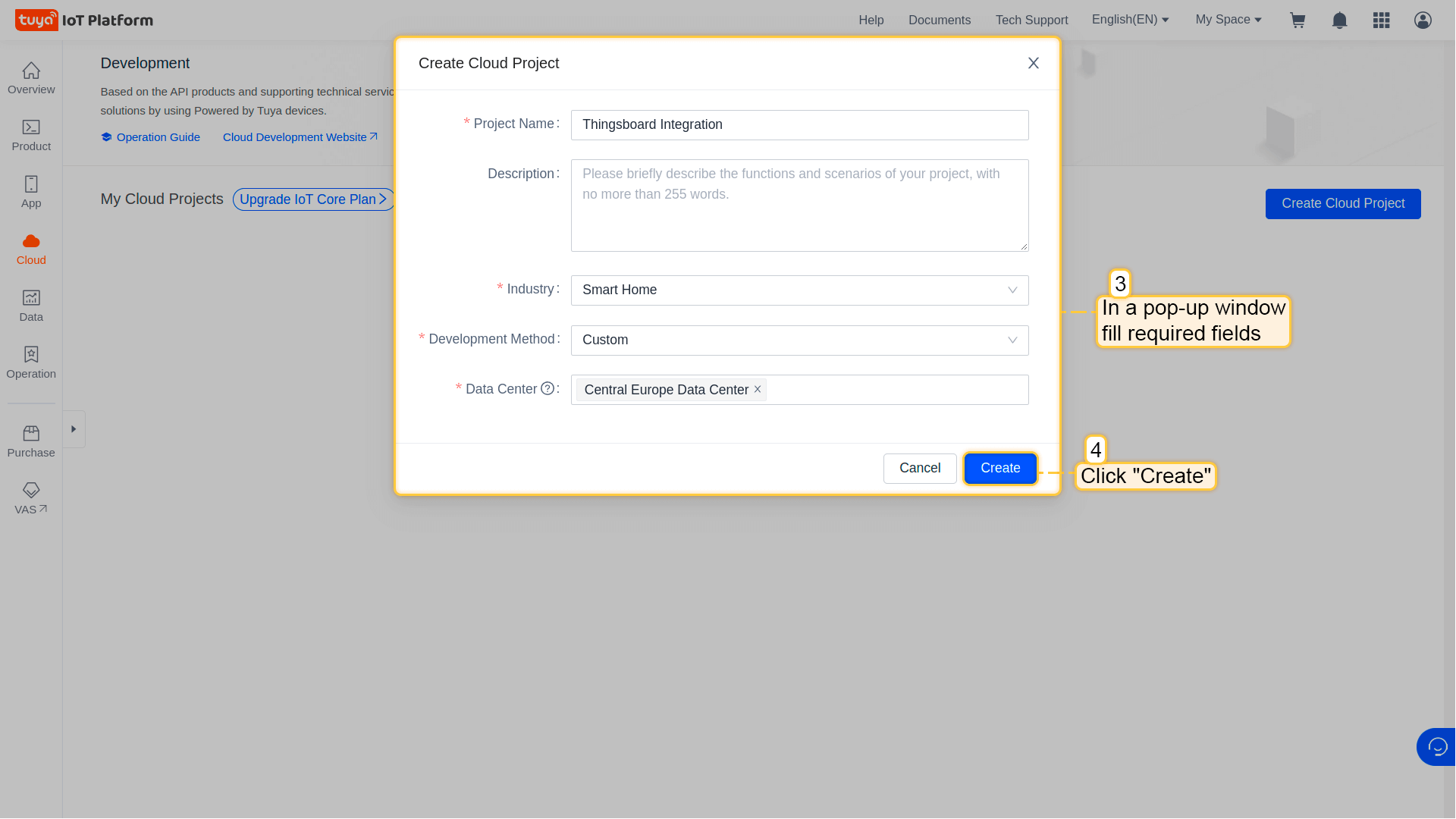1456x819 pixels.
Task: Open the chat support bubble
Action: (x=1437, y=747)
